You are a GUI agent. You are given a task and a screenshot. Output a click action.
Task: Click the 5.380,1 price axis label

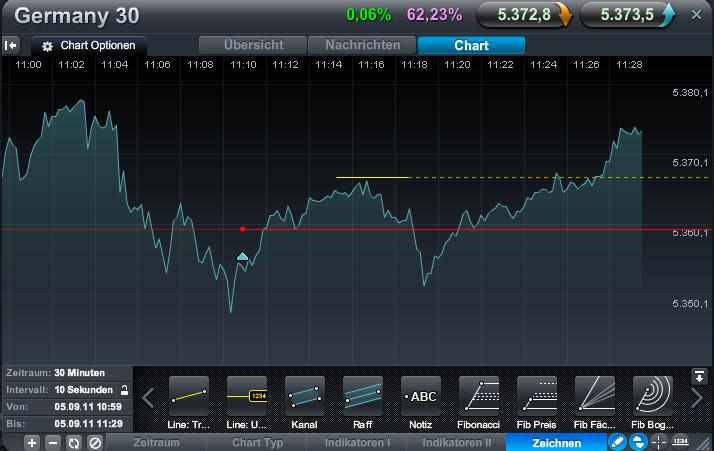[690, 93]
